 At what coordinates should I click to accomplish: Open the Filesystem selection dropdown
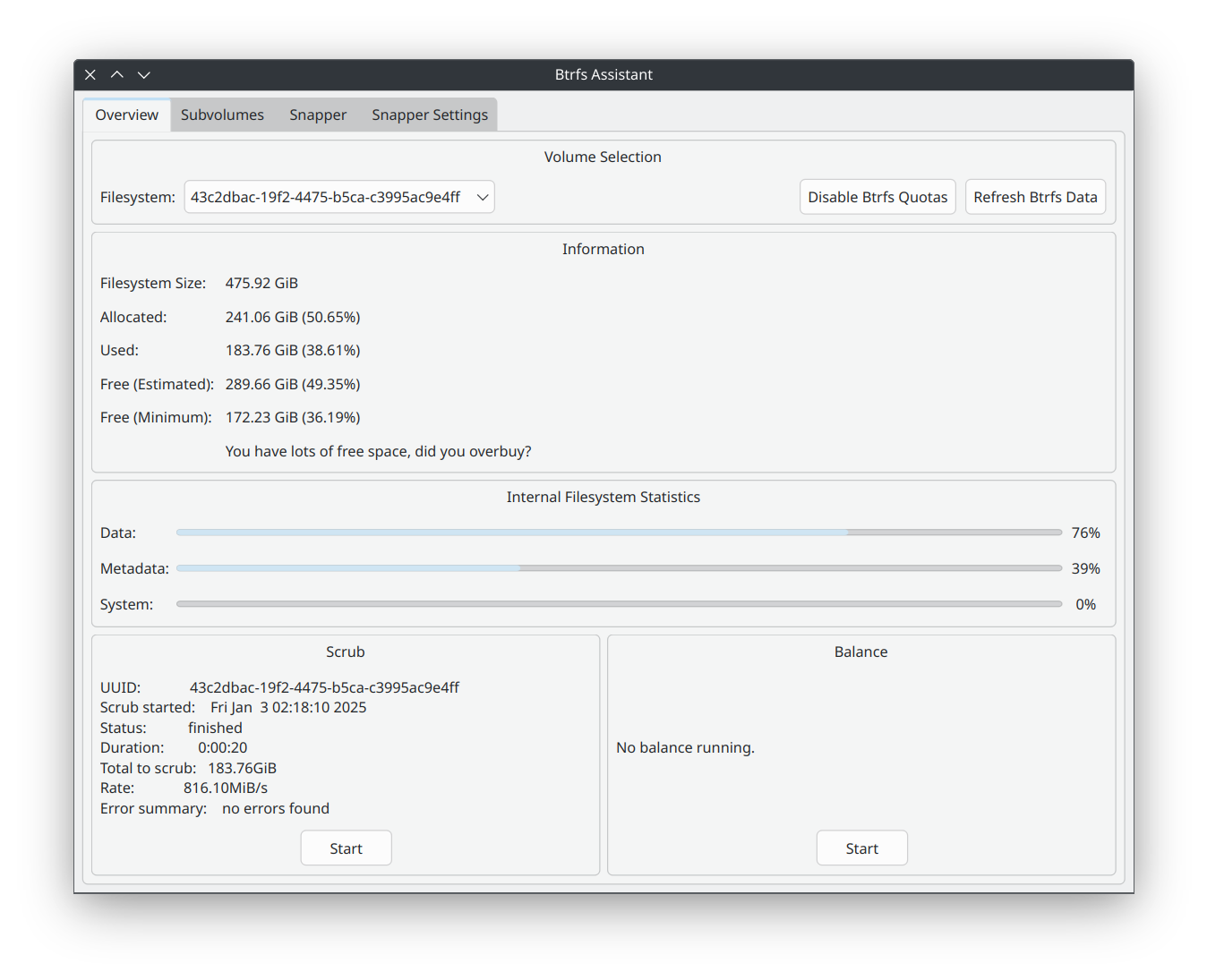(x=338, y=197)
